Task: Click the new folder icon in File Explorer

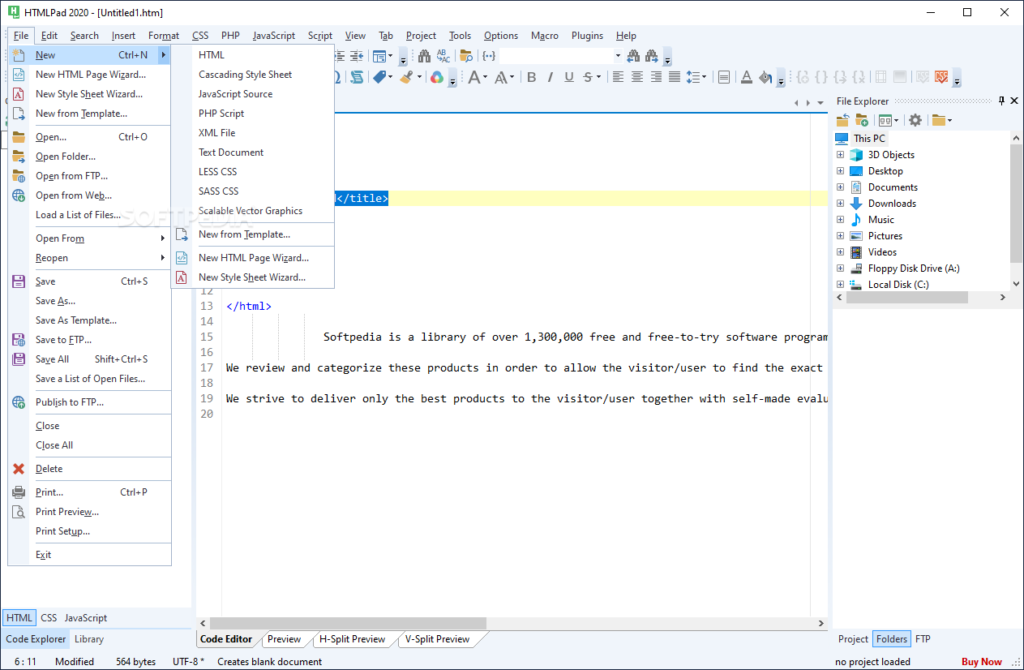Action: 861,119
